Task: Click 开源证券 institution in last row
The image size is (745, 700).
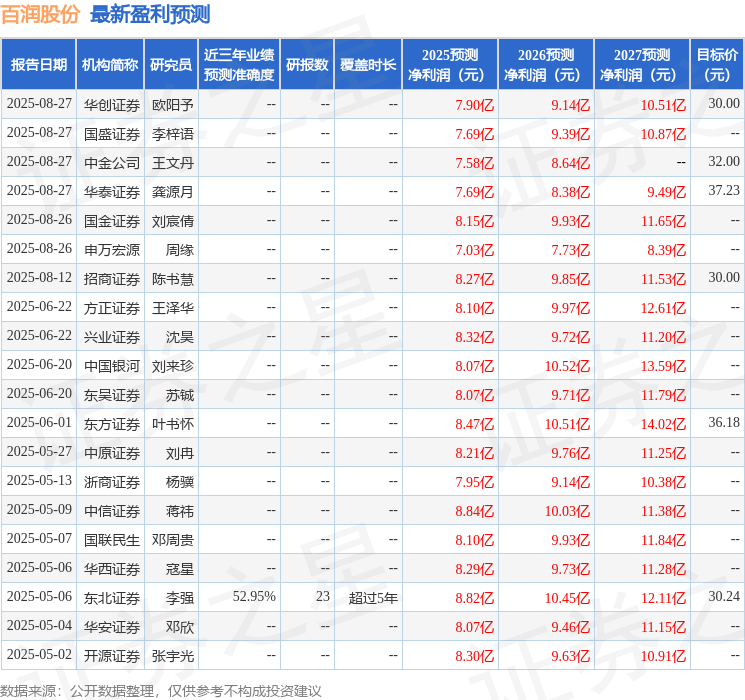Action: 112,656
